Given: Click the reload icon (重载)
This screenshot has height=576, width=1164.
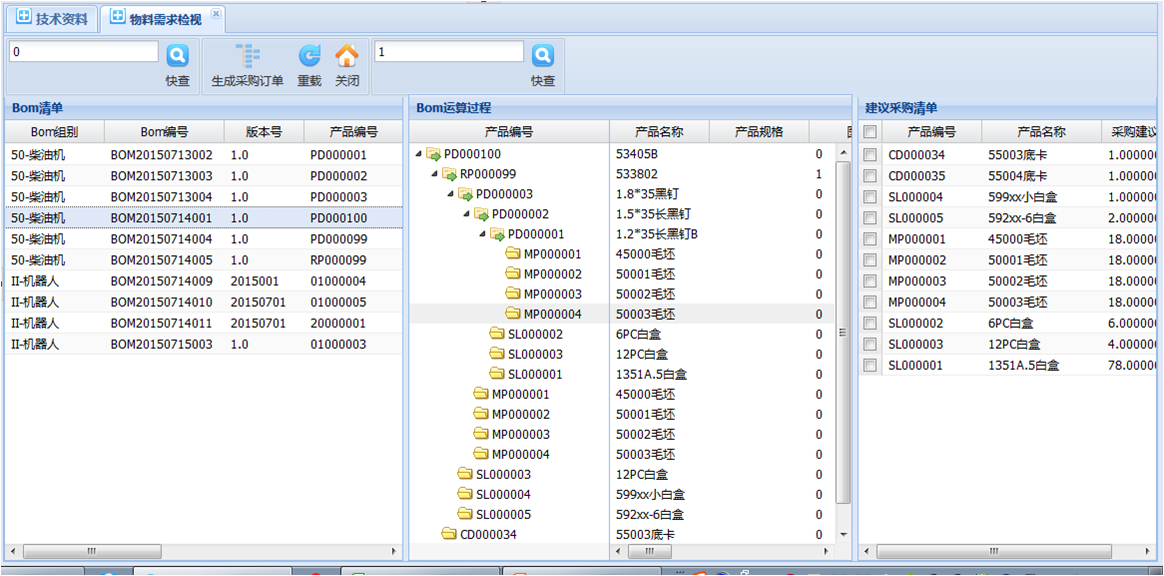Looking at the screenshot, I should [310, 56].
